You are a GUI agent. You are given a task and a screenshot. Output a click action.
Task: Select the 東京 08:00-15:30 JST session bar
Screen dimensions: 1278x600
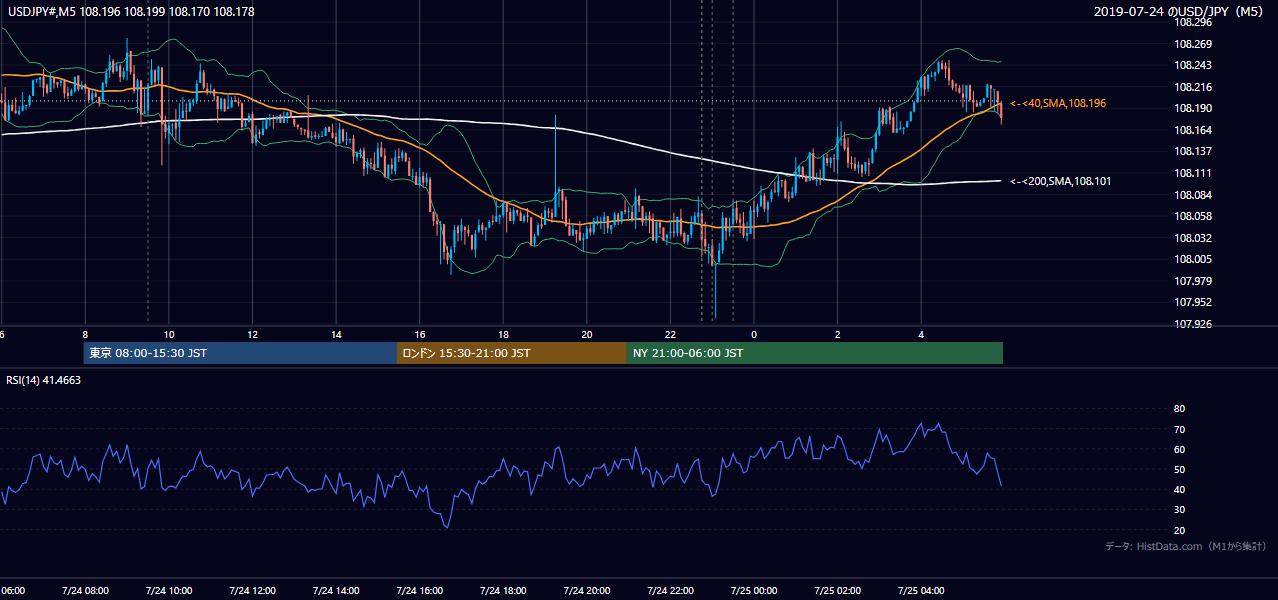click(x=241, y=353)
